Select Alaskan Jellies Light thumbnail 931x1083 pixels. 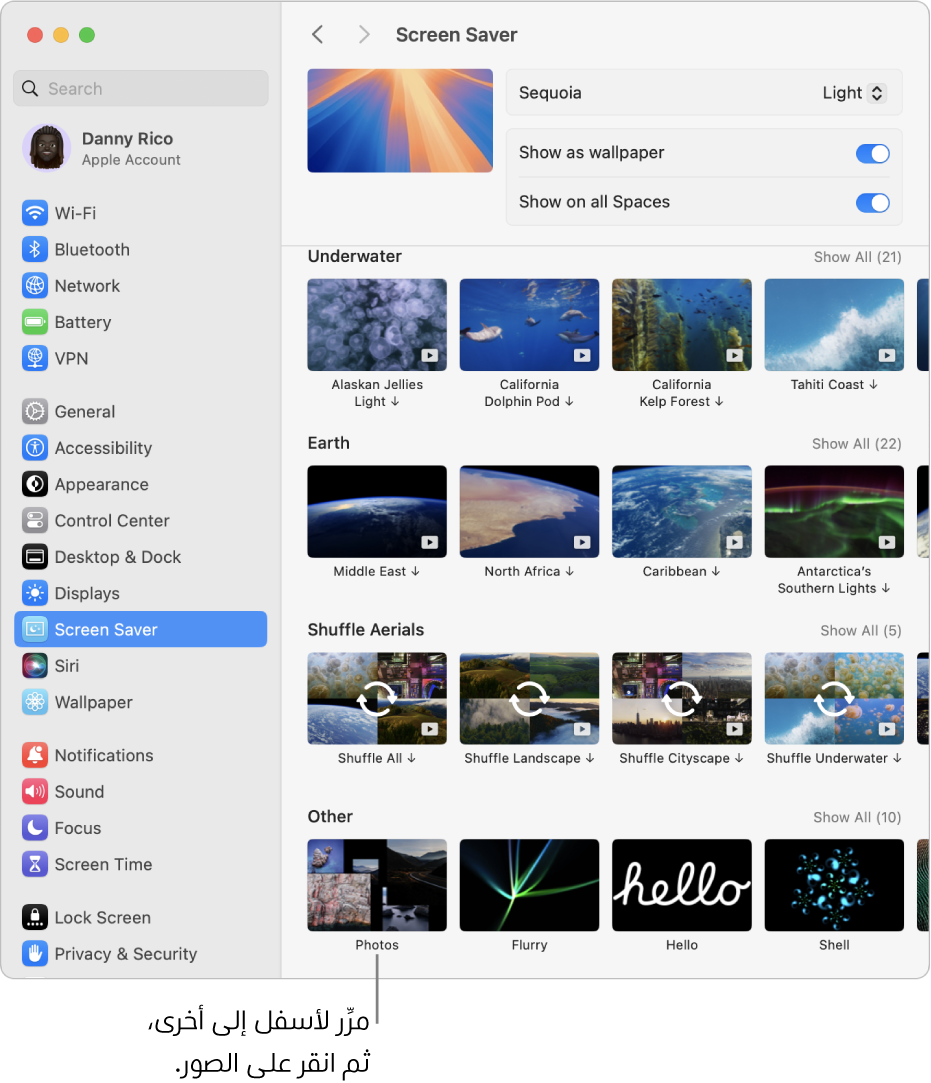point(377,325)
